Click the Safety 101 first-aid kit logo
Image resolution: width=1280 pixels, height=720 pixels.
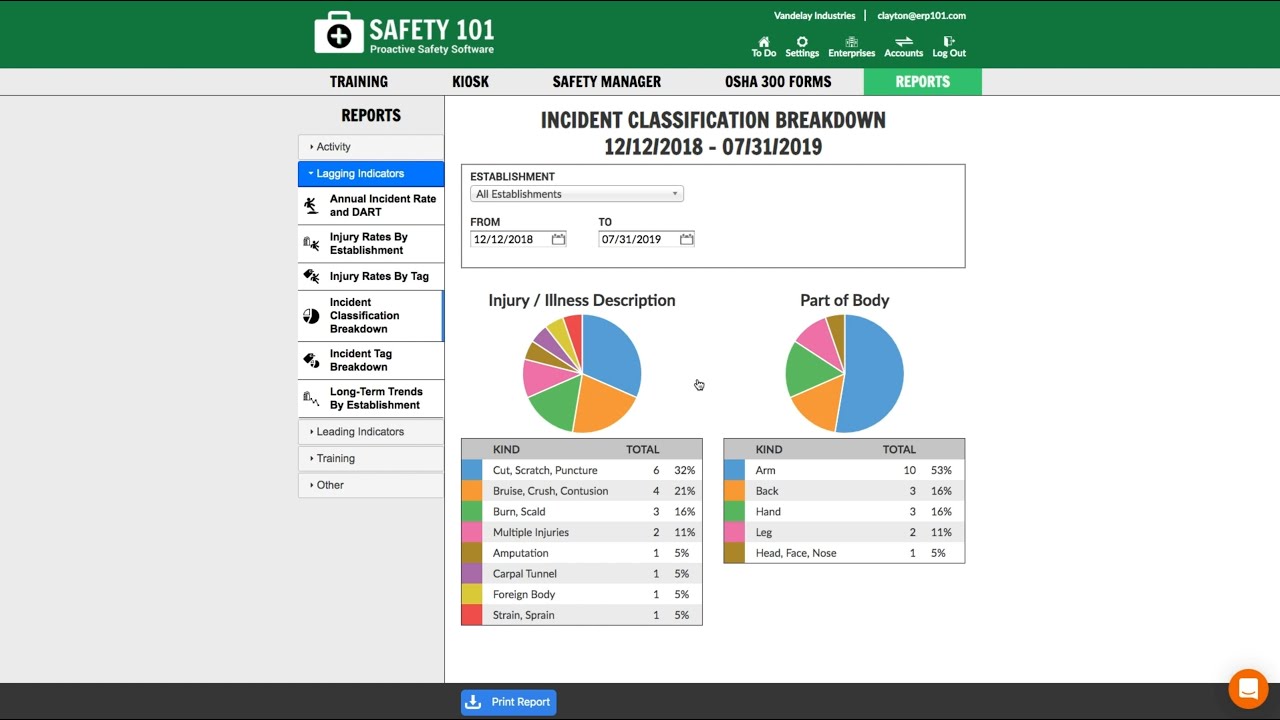pos(339,33)
